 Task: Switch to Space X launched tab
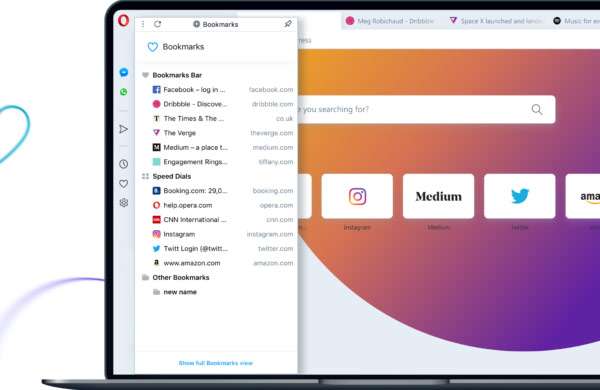click(x=496, y=21)
